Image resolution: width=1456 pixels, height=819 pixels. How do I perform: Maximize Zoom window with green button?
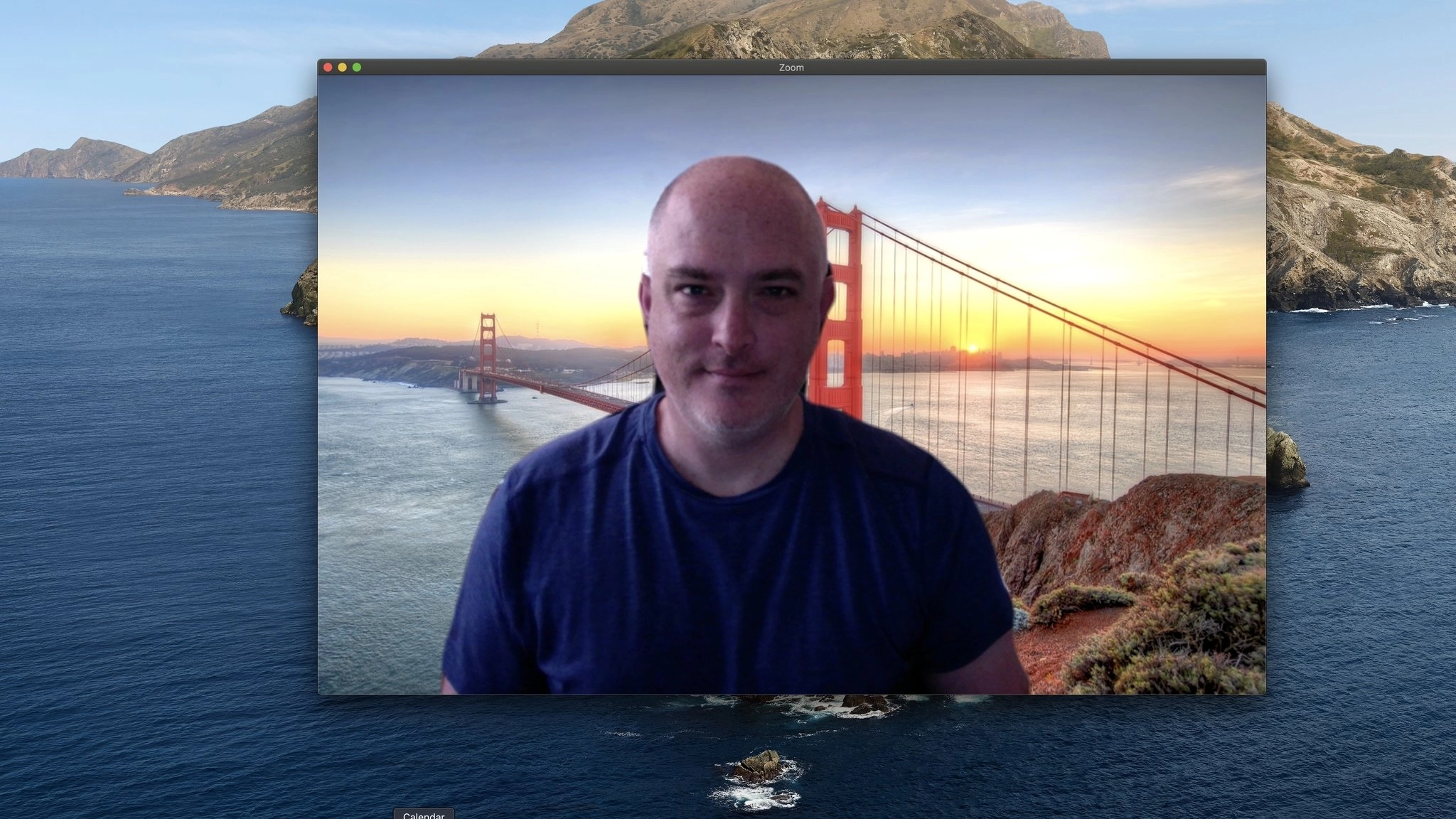(x=357, y=68)
